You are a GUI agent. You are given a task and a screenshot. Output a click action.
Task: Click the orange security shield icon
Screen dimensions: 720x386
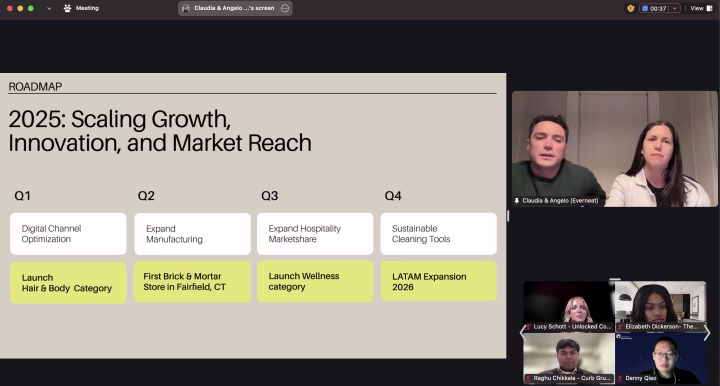630,8
